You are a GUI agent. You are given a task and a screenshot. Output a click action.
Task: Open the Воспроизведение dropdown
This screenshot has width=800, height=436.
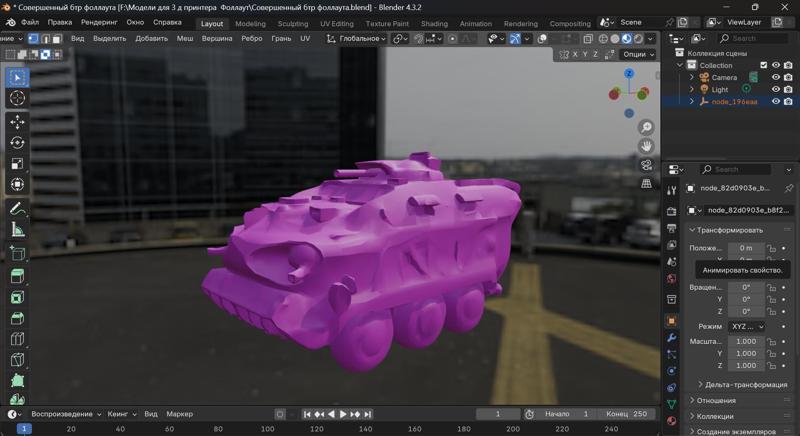66,414
